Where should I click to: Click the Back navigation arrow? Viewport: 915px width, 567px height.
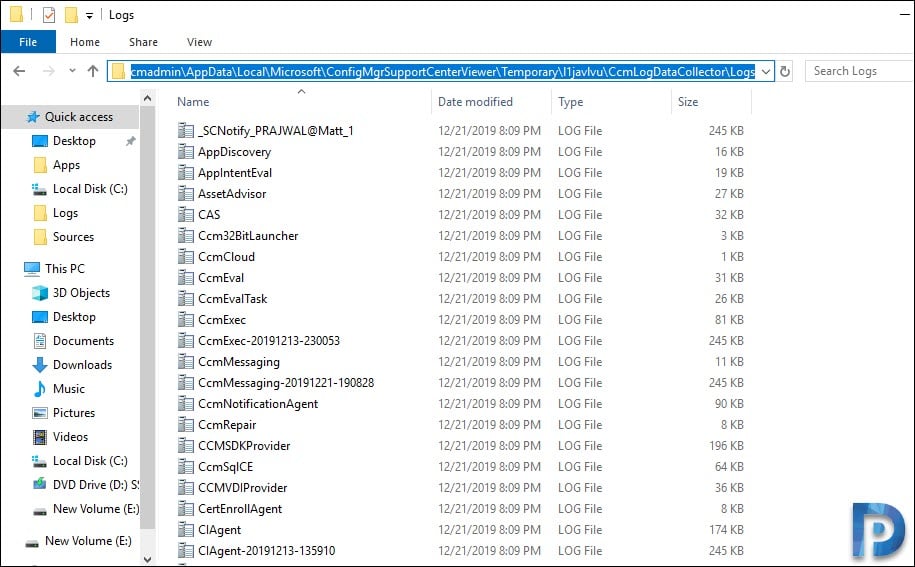[x=19, y=71]
